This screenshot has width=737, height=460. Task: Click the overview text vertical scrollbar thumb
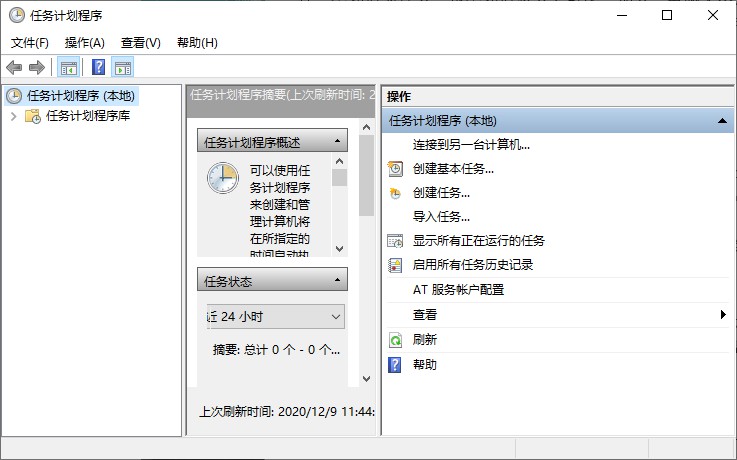click(339, 178)
